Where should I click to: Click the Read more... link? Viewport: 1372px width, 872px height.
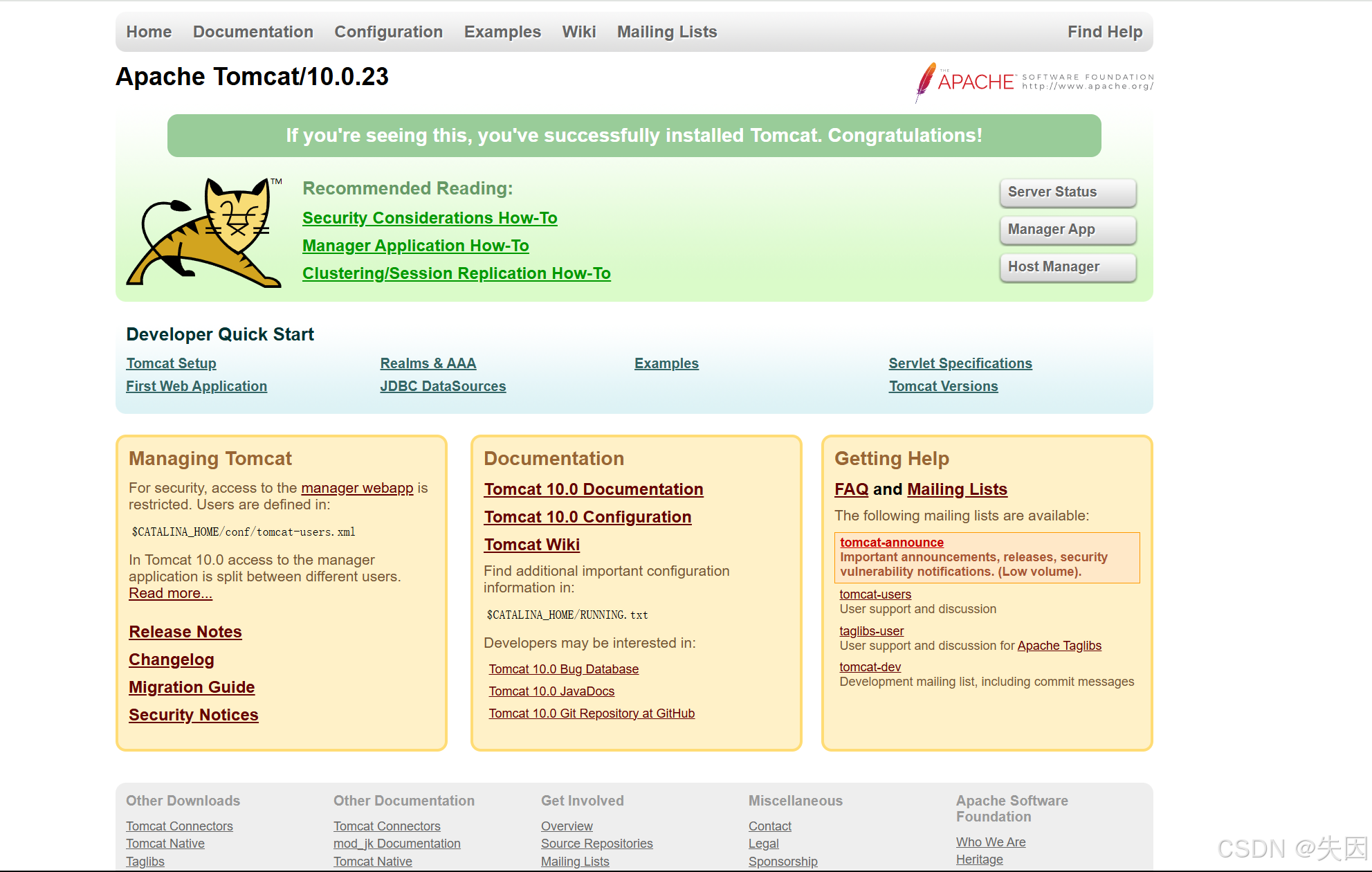pos(170,593)
